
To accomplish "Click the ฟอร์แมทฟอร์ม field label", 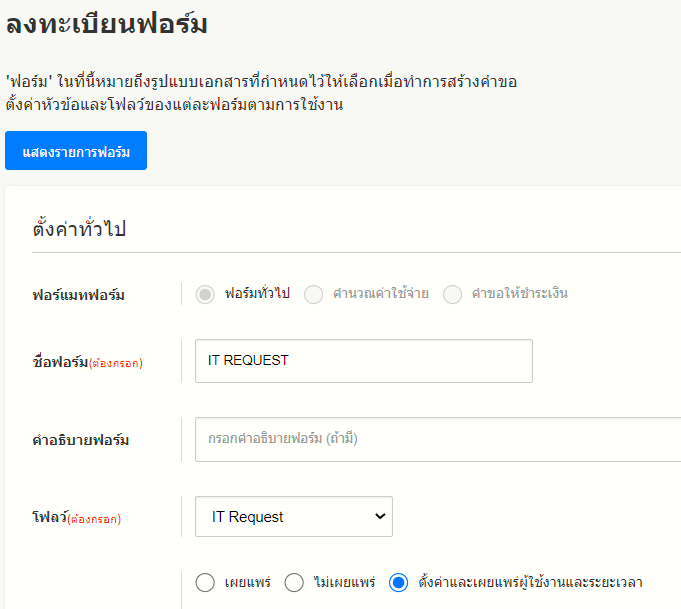I will coord(80,294).
